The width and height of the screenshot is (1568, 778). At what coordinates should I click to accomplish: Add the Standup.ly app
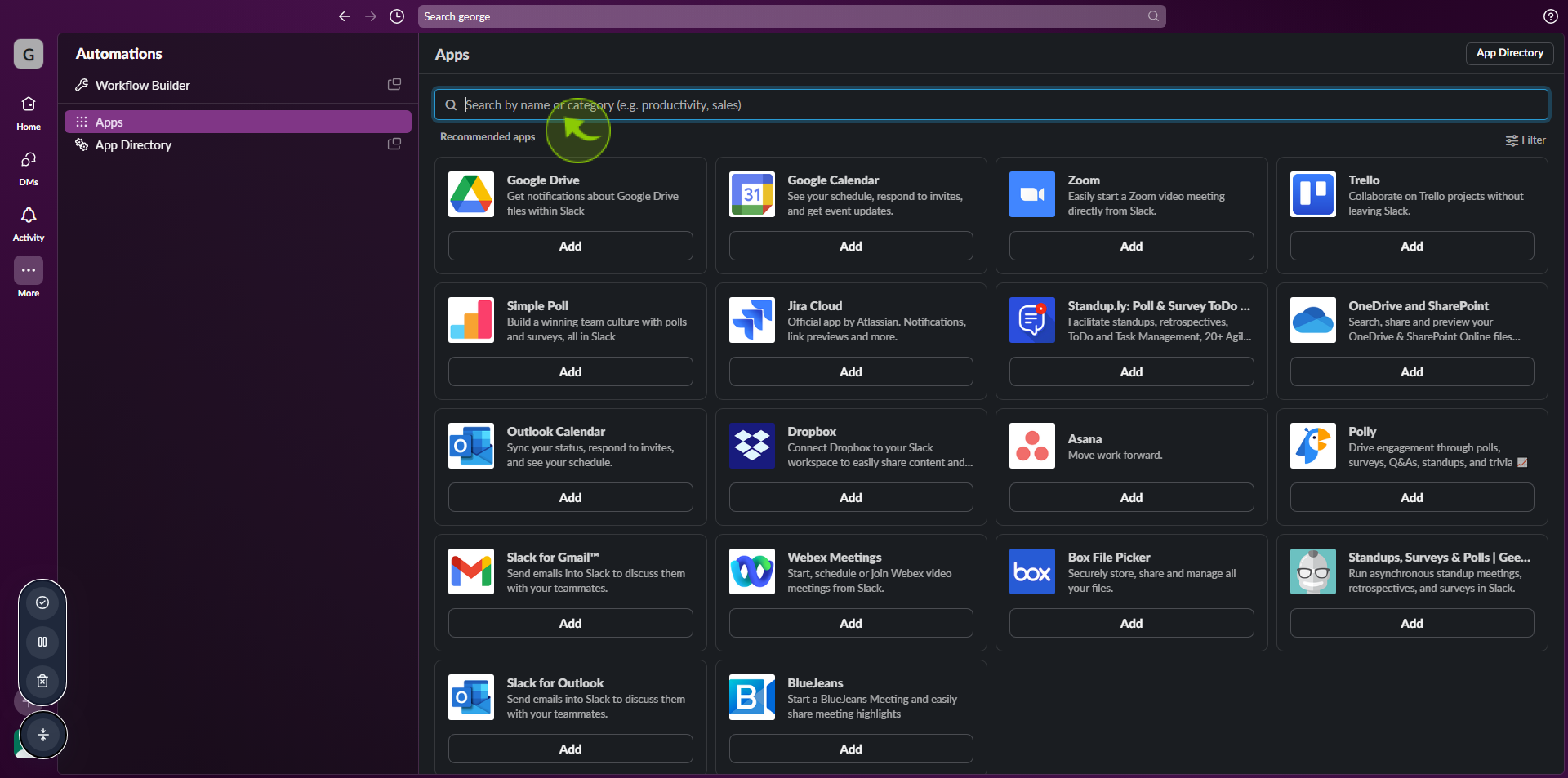(x=1131, y=371)
